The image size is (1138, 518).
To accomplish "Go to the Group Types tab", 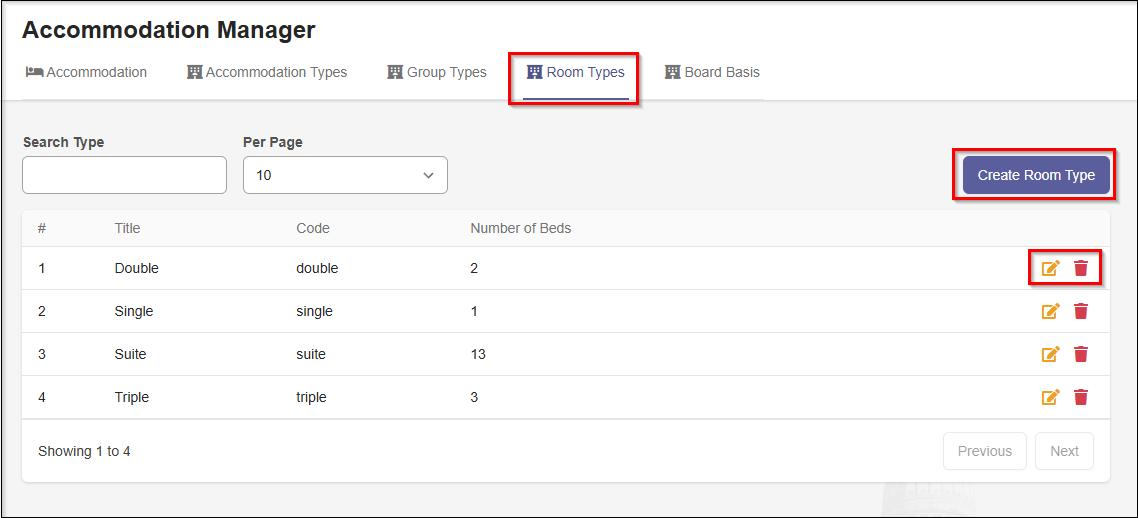I will (437, 72).
